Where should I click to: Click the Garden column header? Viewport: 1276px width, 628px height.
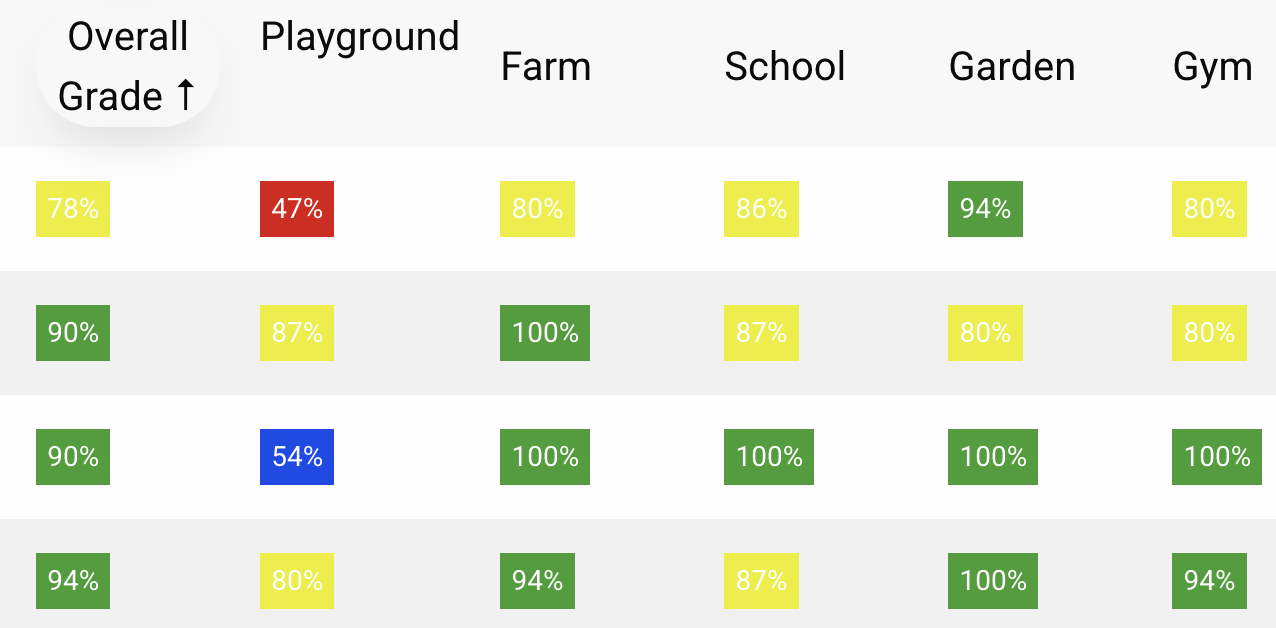pyautogui.click(x=1012, y=67)
